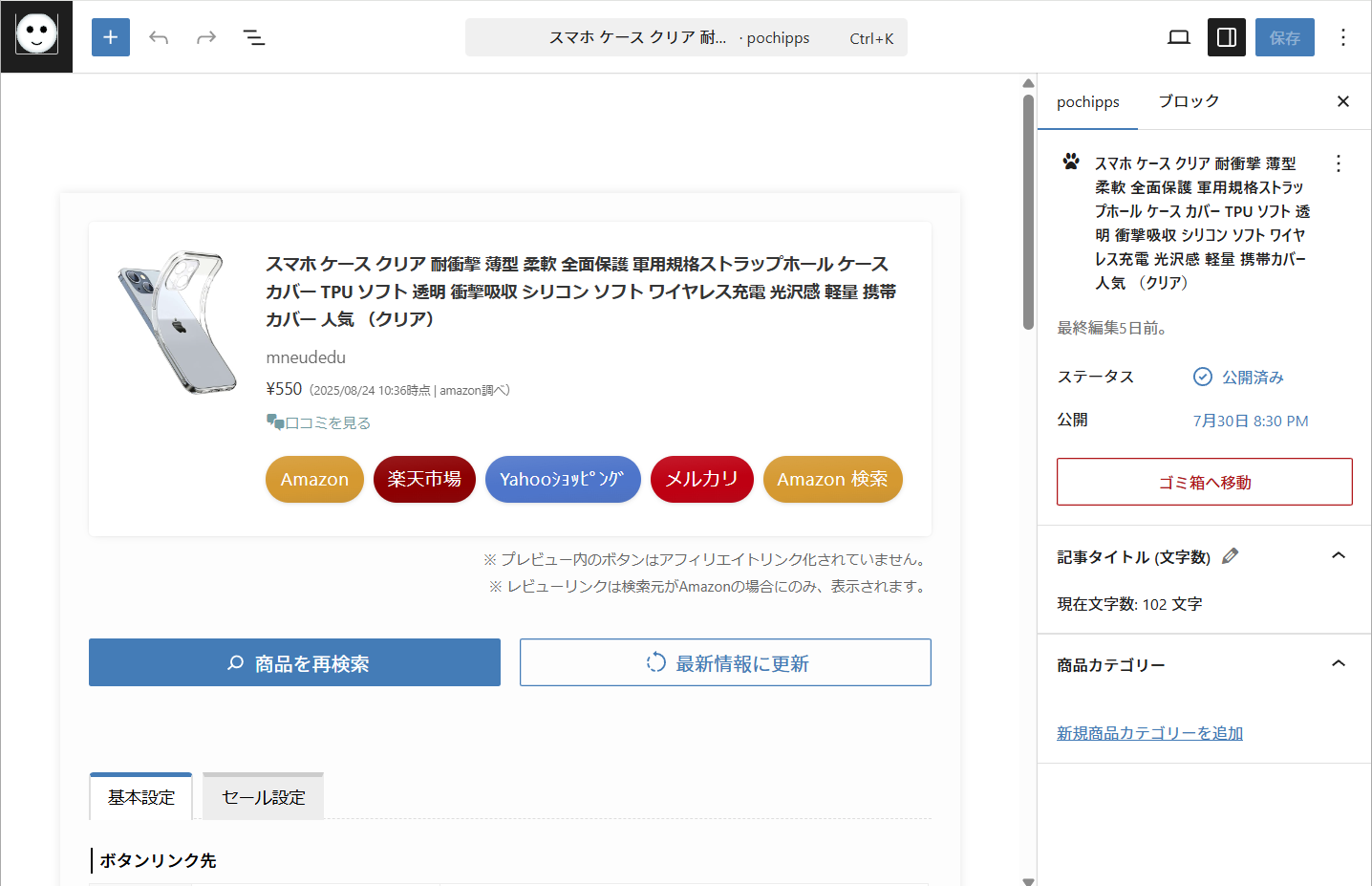Click the search icon in 商品を再検索

pyautogui.click(x=235, y=662)
